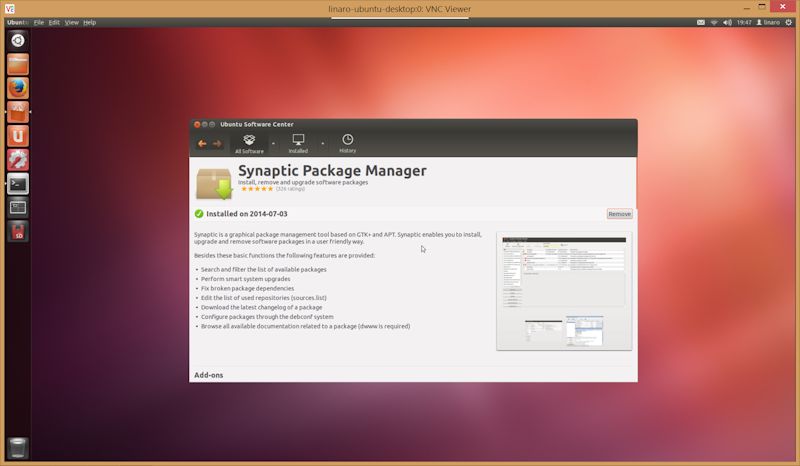Close the Ubuntu Software Center window
The image size is (800, 466).
tap(197, 125)
